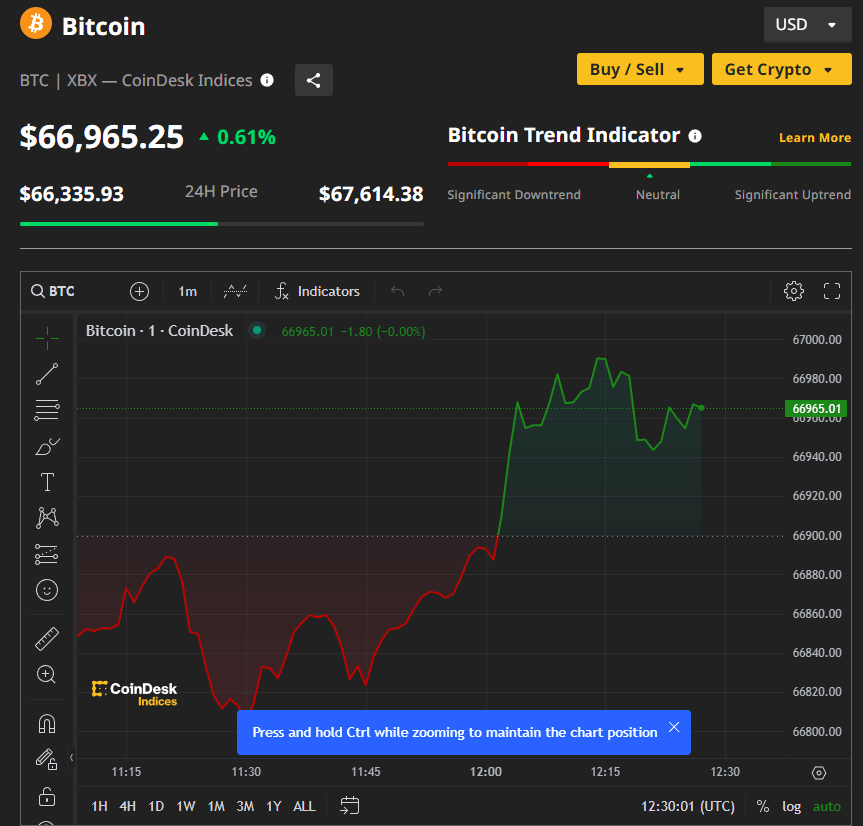Open the go to date calendar

[x=349, y=806]
